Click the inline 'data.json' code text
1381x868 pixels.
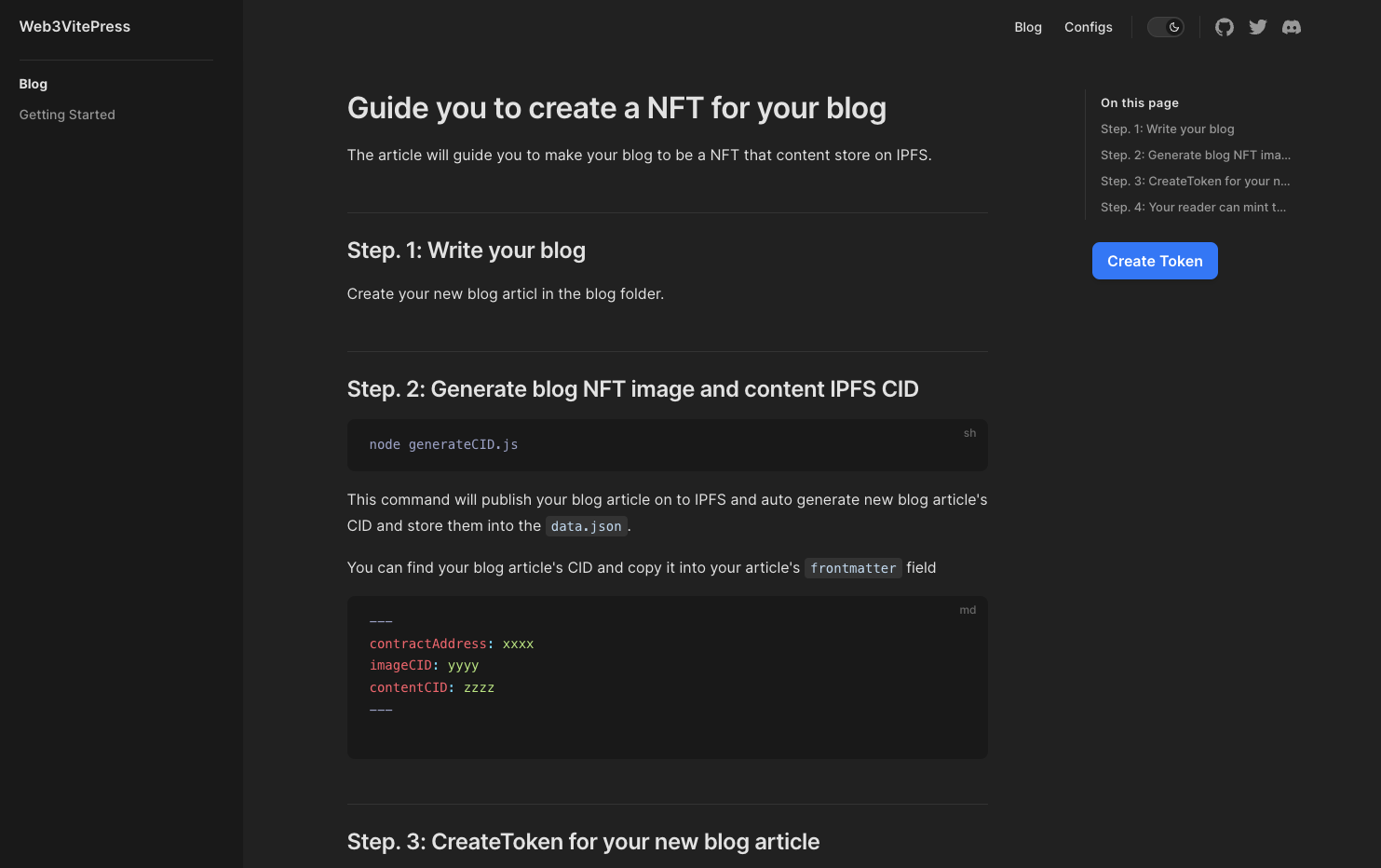[x=586, y=526]
